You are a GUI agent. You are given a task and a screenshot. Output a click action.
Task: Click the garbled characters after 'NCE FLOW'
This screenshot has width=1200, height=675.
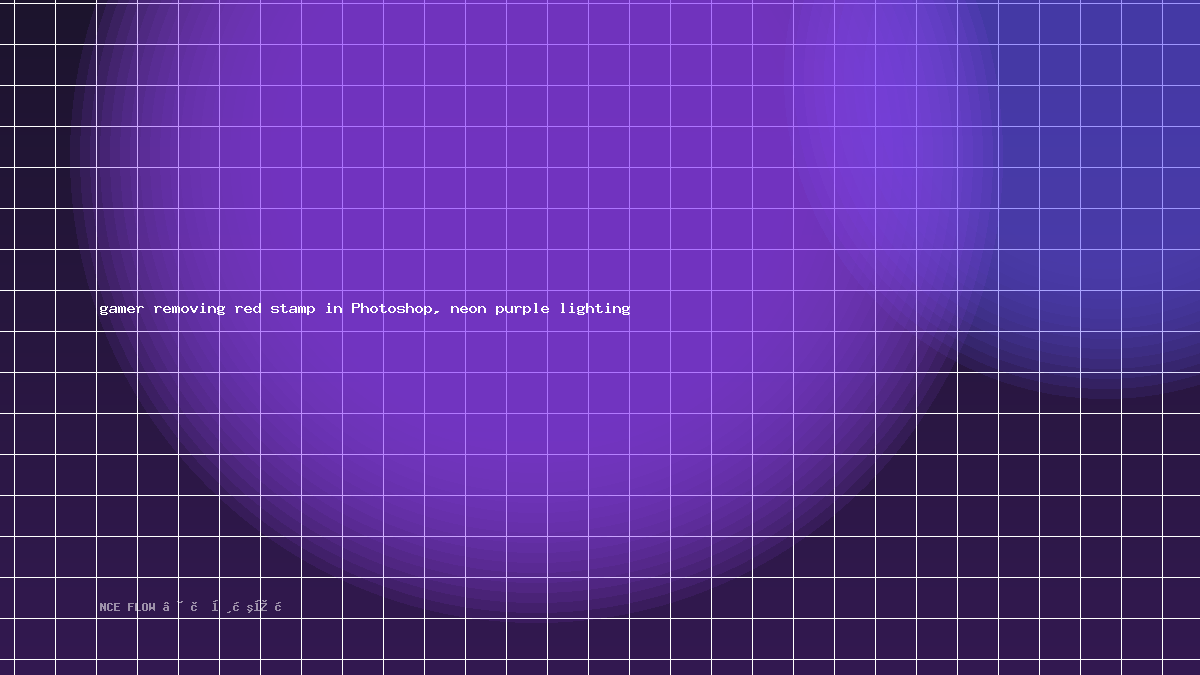pos(222,607)
